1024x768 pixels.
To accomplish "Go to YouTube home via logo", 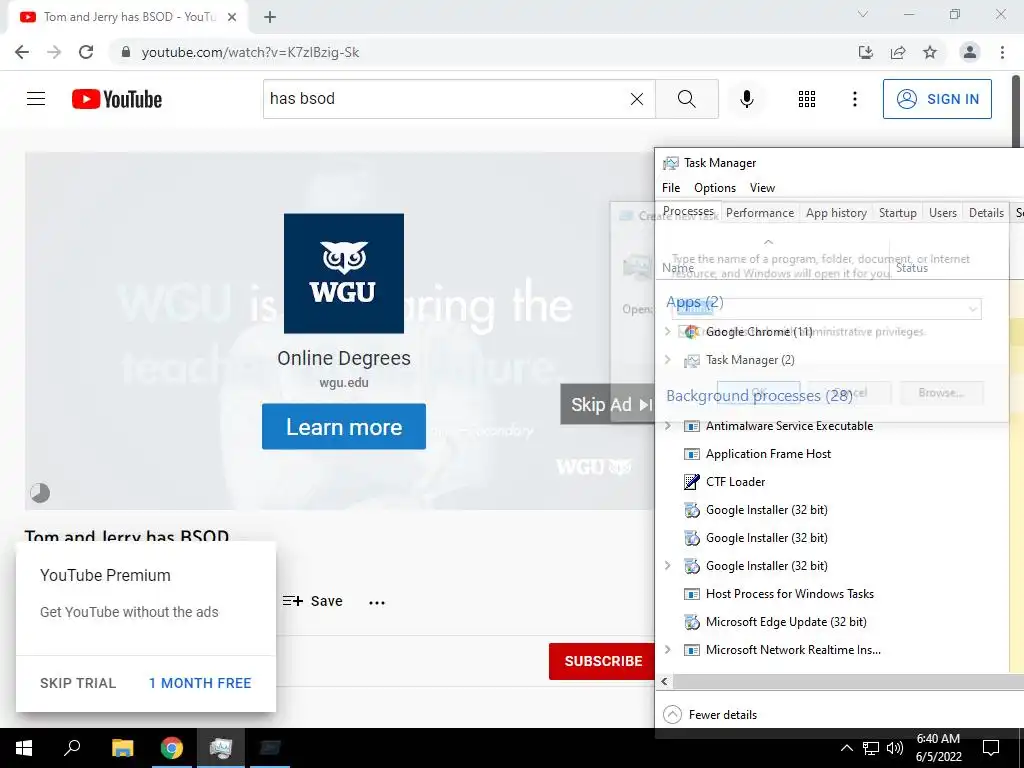I will (117, 99).
